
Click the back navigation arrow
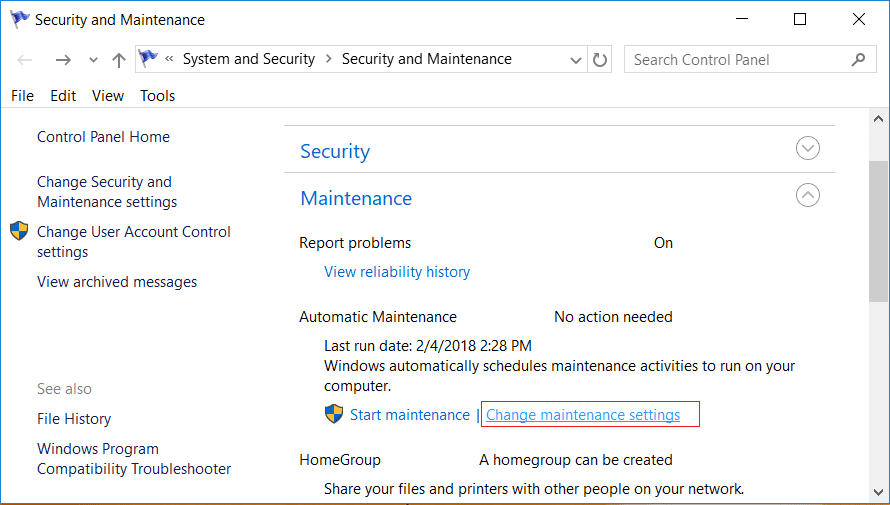[x=24, y=60]
